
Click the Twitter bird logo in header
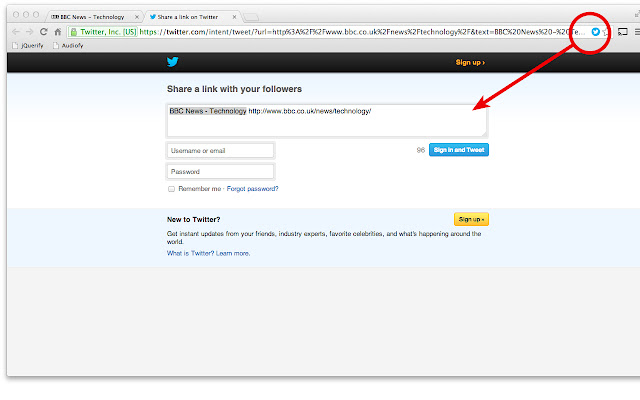click(x=172, y=62)
